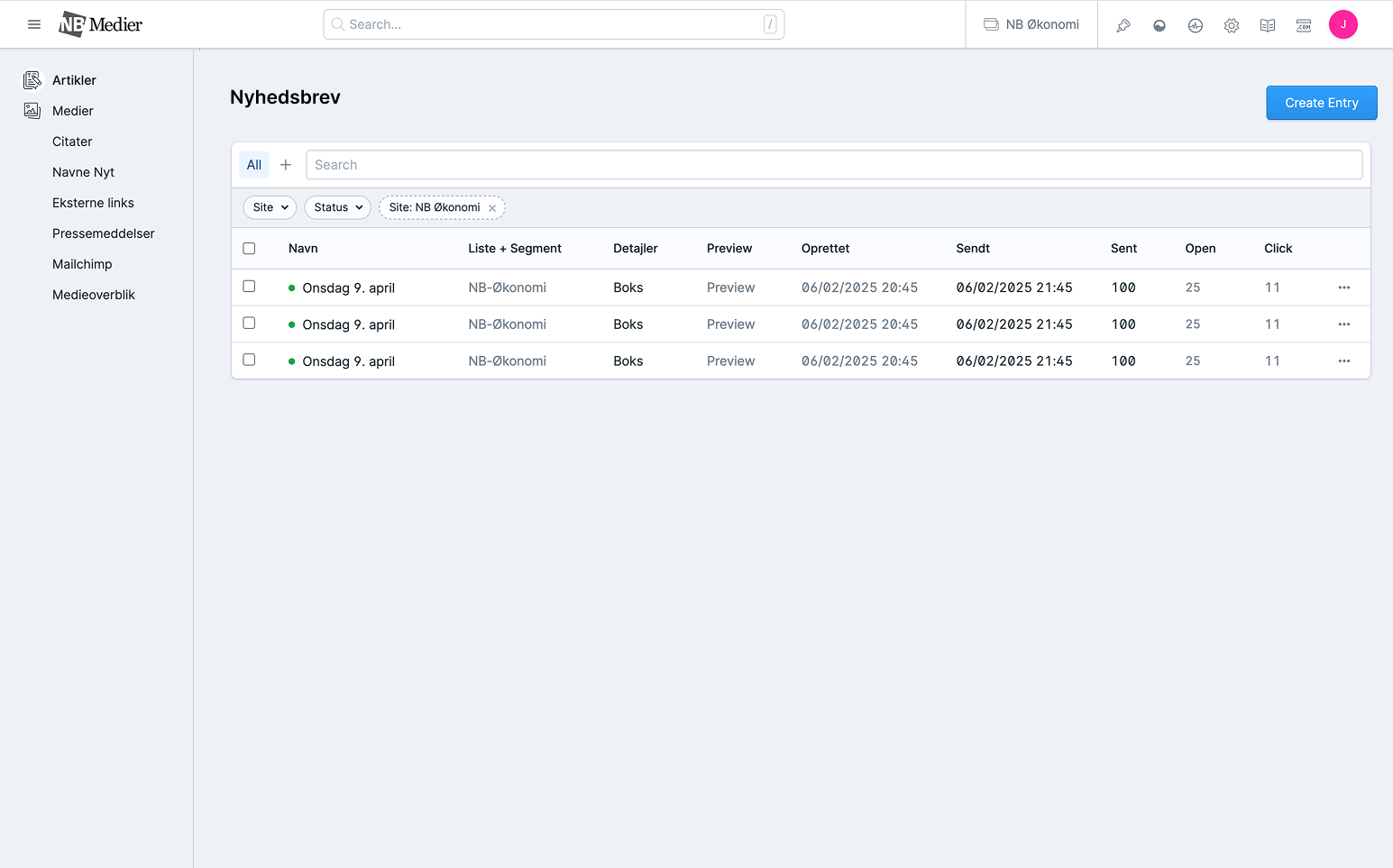Open the NB Økonomi site switcher
Image resolution: width=1393 pixels, height=868 pixels.
(1031, 24)
